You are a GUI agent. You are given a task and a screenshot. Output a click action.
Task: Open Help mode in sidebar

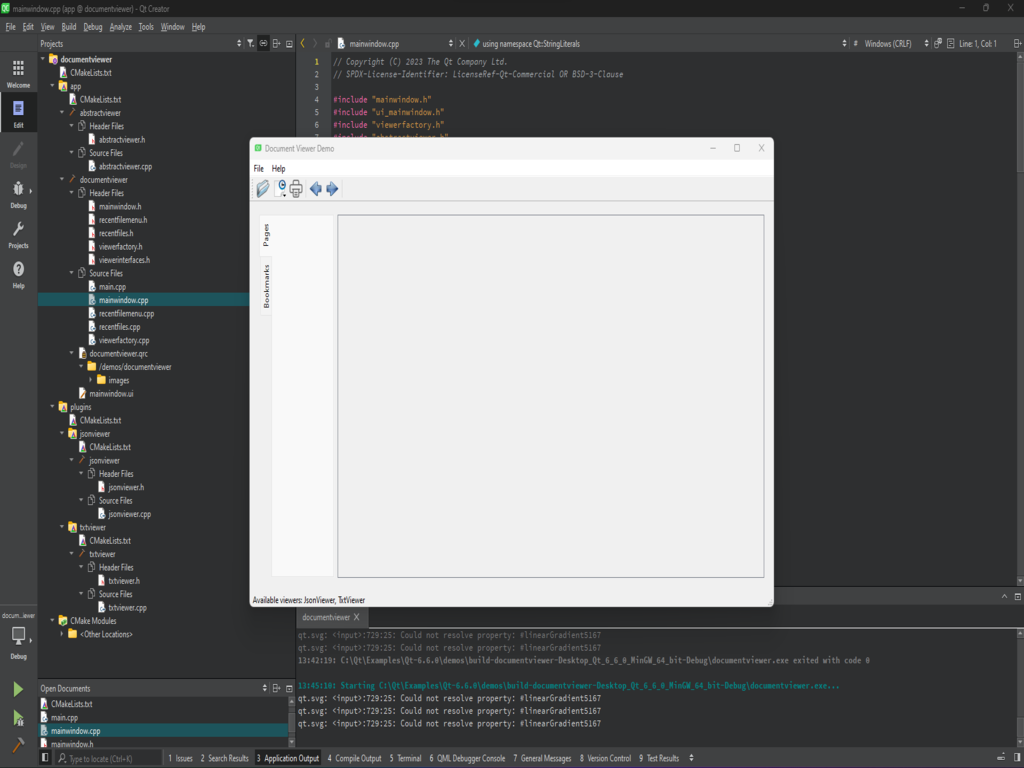18,275
